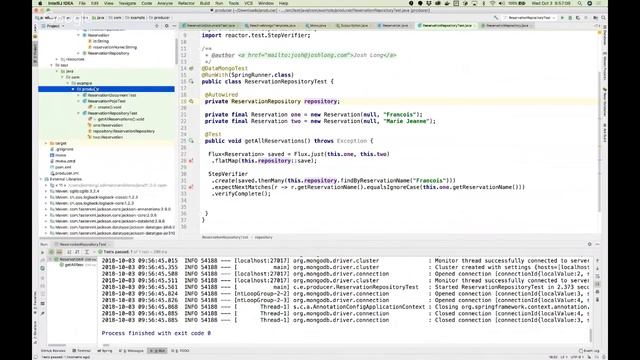Toggle show ignored tests in Run panel
The width and height of the screenshot is (640, 360).
click(59, 252)
